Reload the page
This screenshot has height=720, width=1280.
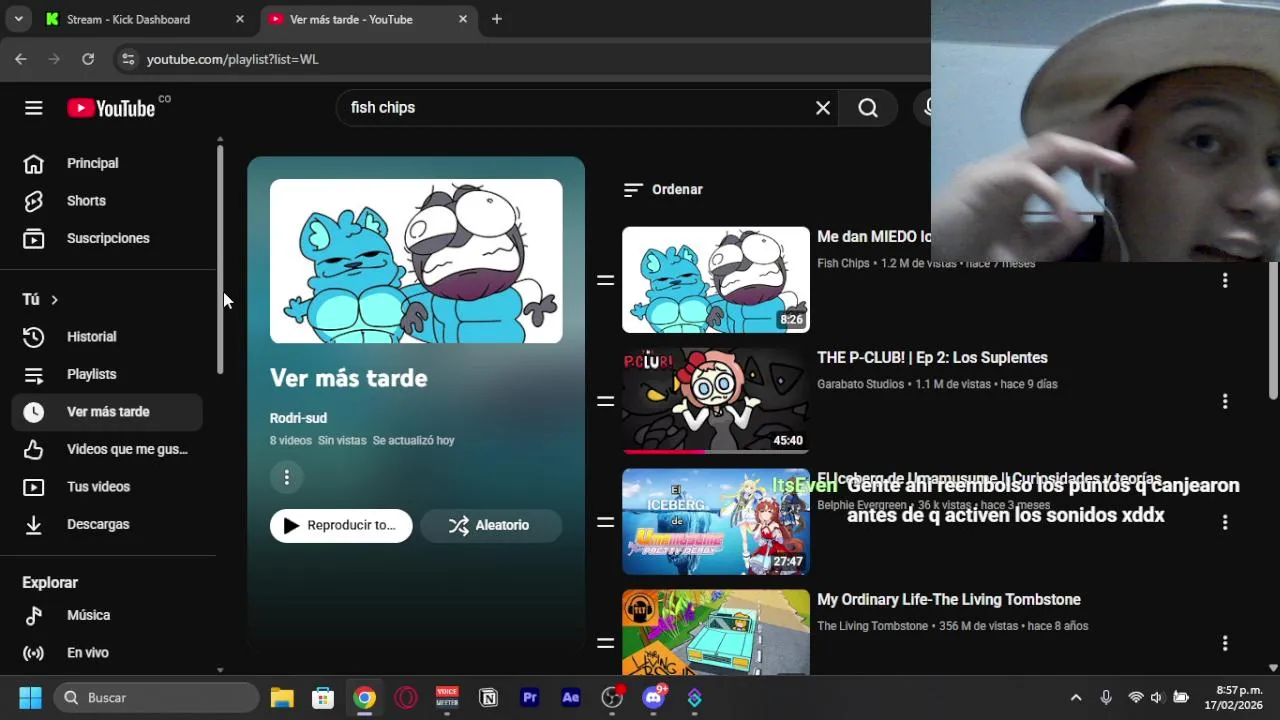tap(88, 59)
